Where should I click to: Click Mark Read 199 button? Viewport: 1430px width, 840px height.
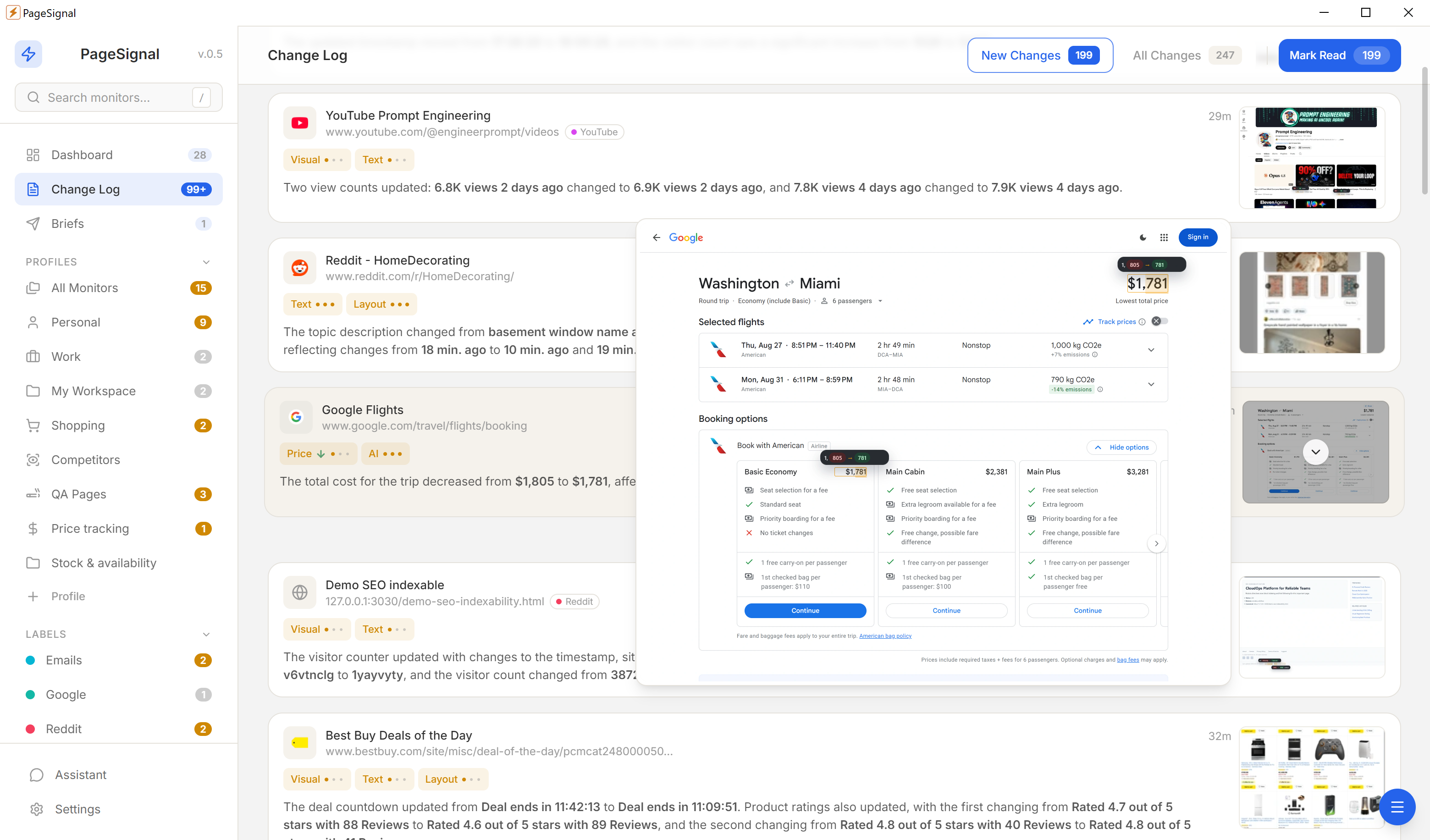pyautogui.click(x=1339, y=55)
